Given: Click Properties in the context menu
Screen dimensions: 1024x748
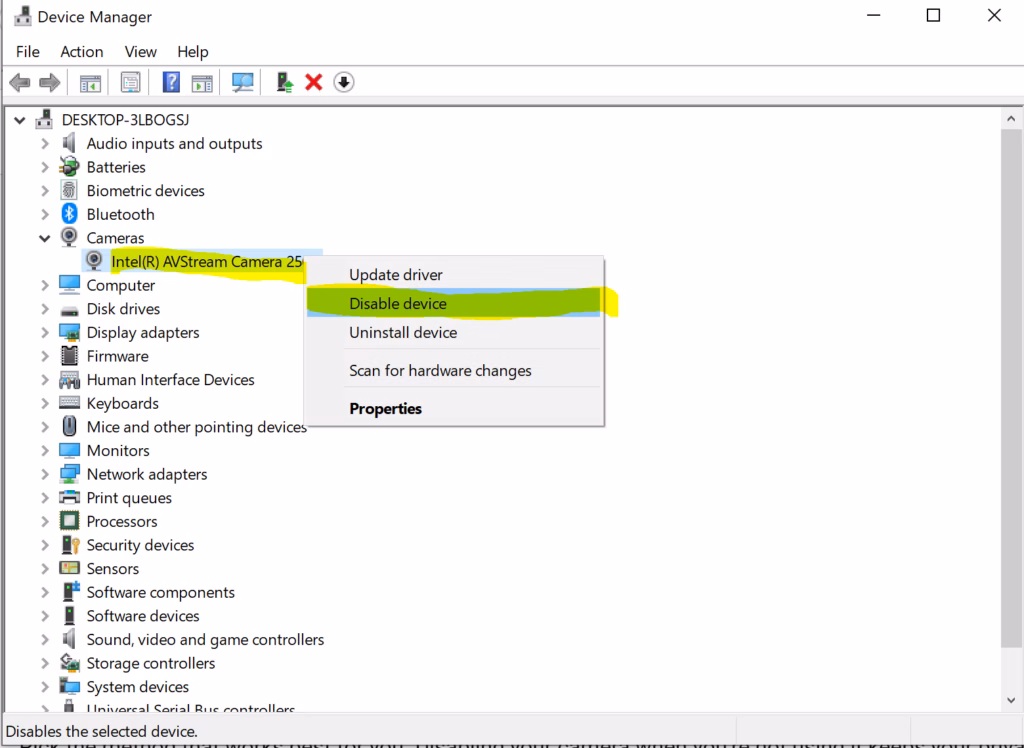Looking at the screenshot, I should [x=385, y=409].
